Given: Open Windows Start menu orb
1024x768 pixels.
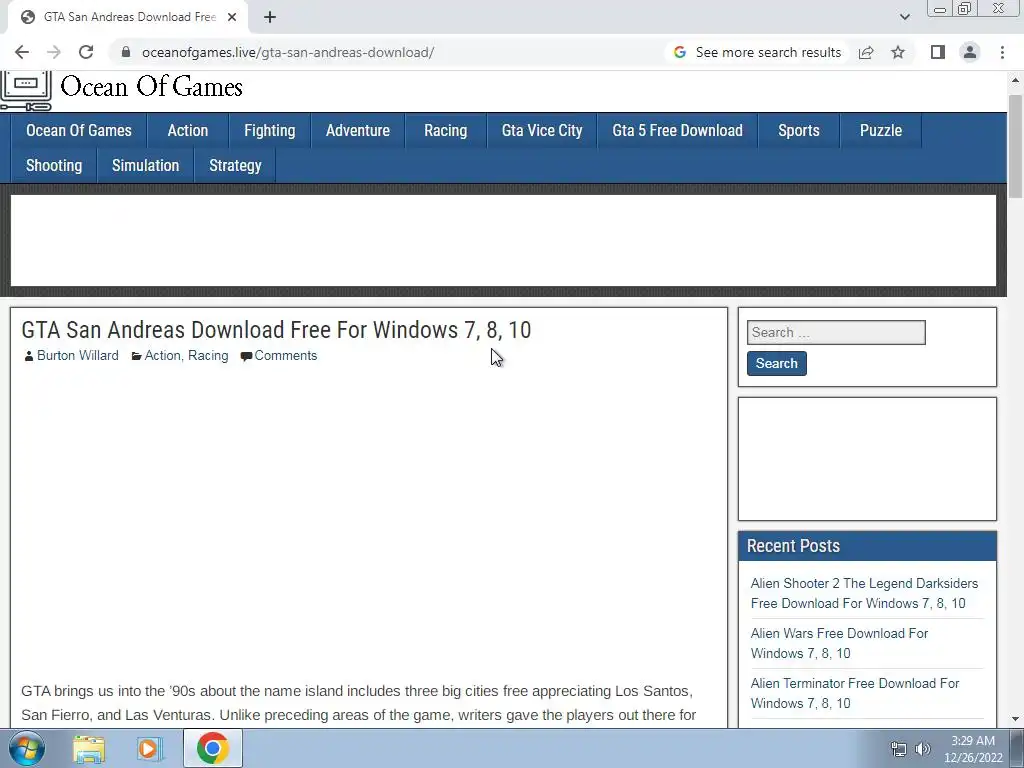Looking at the screenshot, I should tap(27, 748).
